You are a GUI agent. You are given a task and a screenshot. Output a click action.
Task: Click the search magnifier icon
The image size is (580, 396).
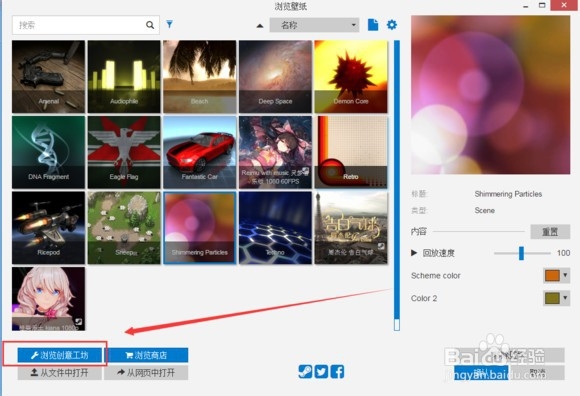150,25
